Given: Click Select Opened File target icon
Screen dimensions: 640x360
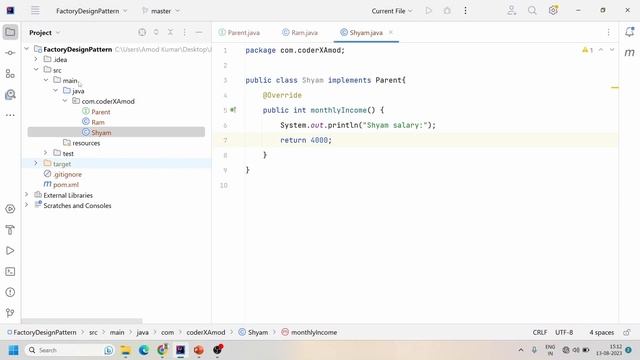Looking at the screenshot, I should coord(142,32).
